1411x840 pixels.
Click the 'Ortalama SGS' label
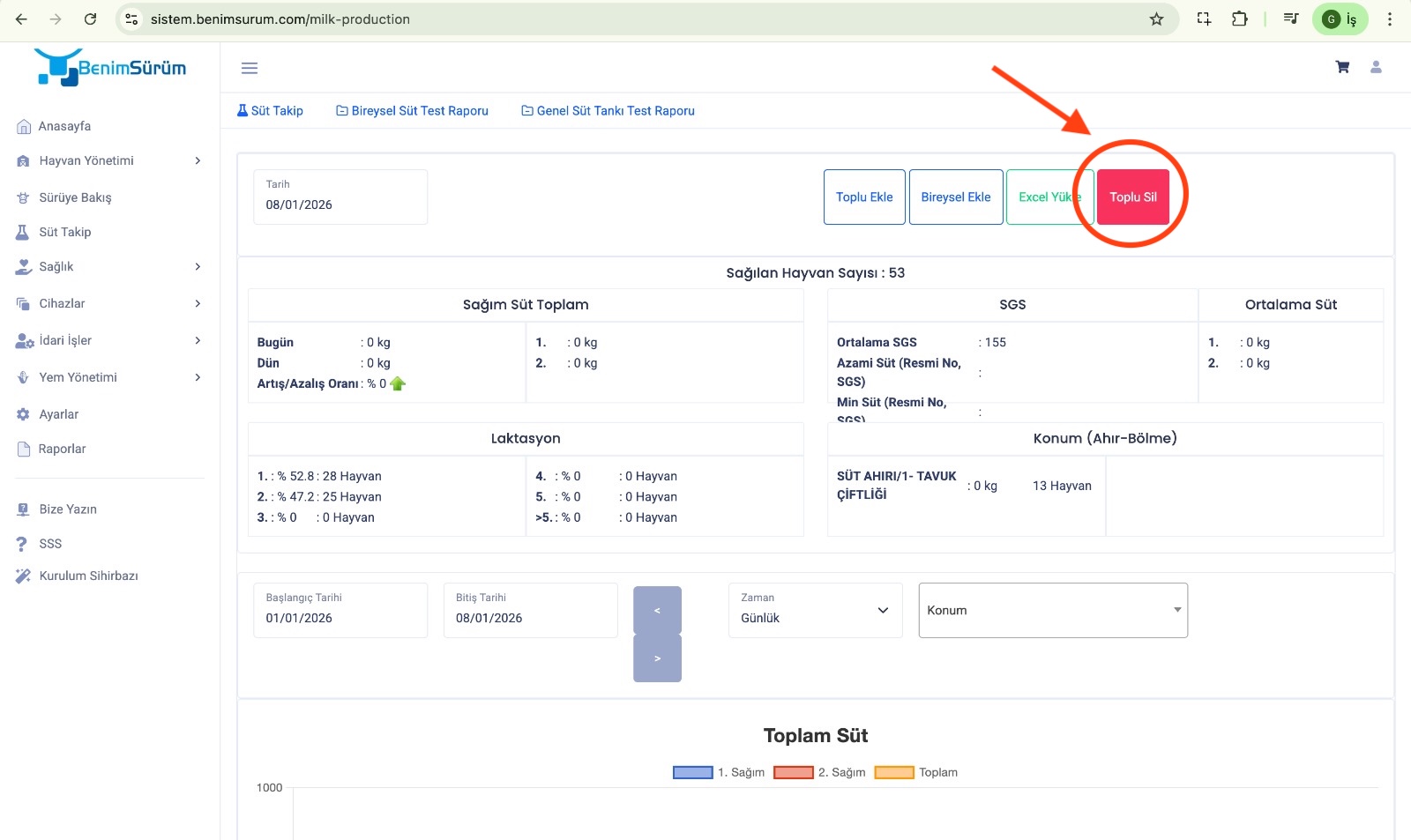click(877, 342)
